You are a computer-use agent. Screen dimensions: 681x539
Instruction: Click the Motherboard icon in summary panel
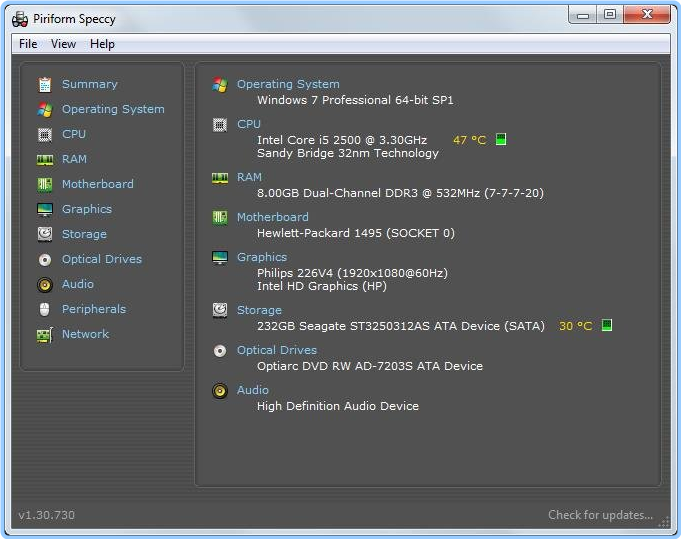click(220, 217)
